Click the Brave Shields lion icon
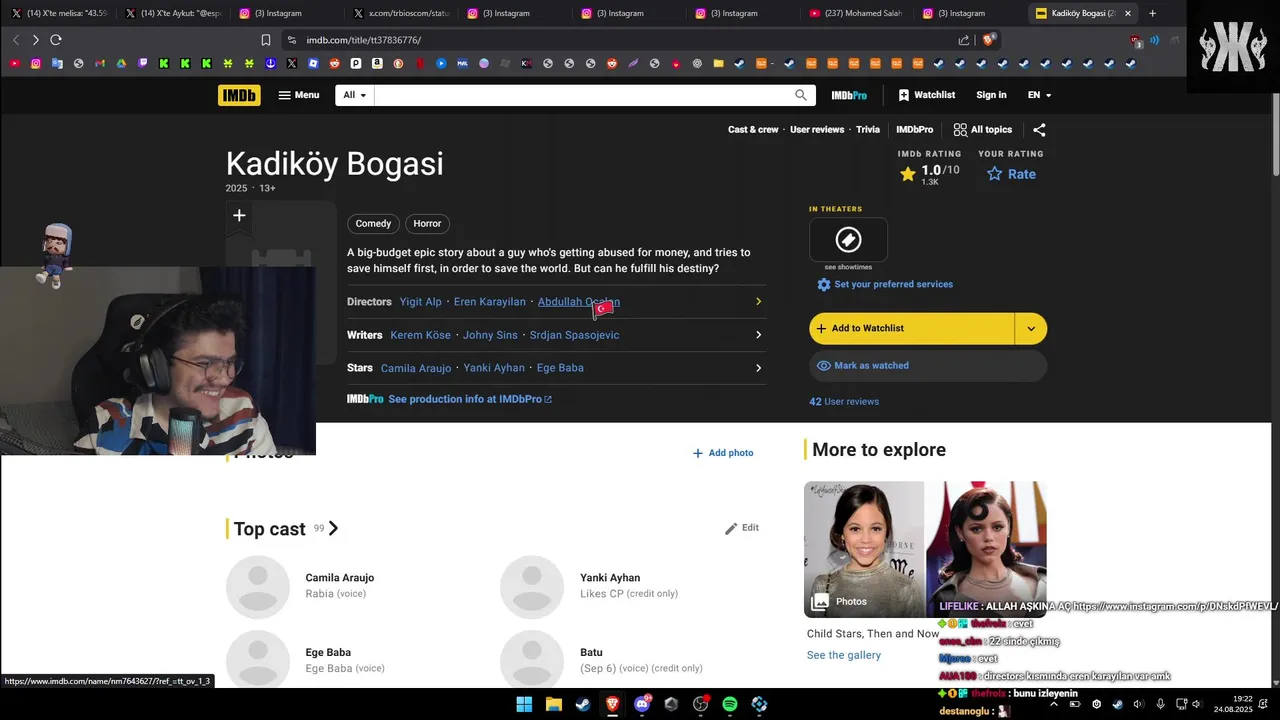Screen dimensions: 1280x720 (989, 40)
